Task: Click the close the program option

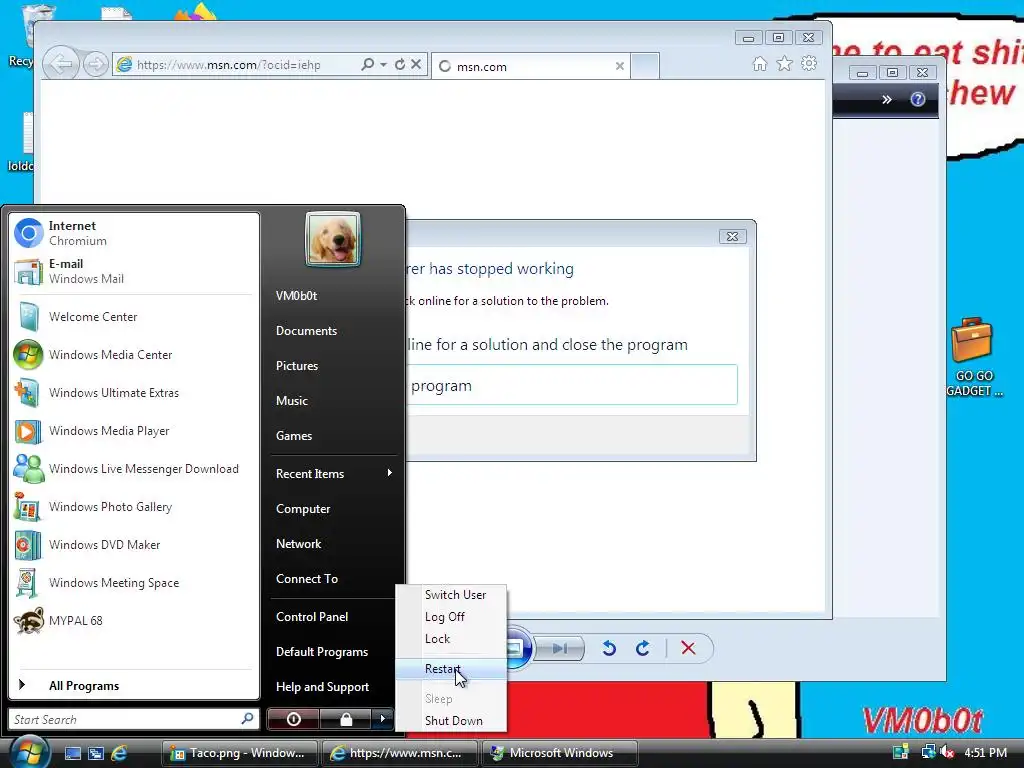Action: tap(572, 385)
